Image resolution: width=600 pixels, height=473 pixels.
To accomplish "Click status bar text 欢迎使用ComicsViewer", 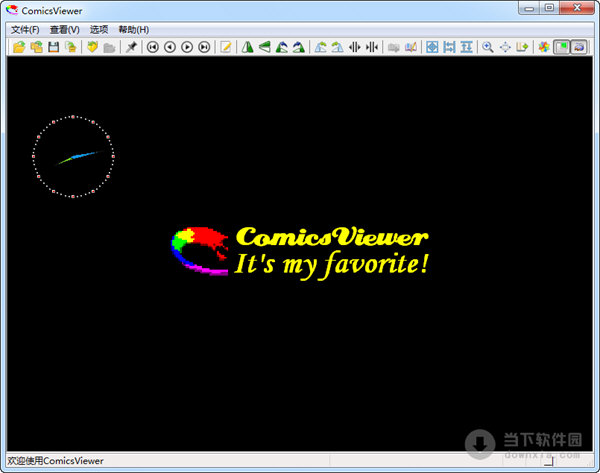I will [x=55, y=461].
